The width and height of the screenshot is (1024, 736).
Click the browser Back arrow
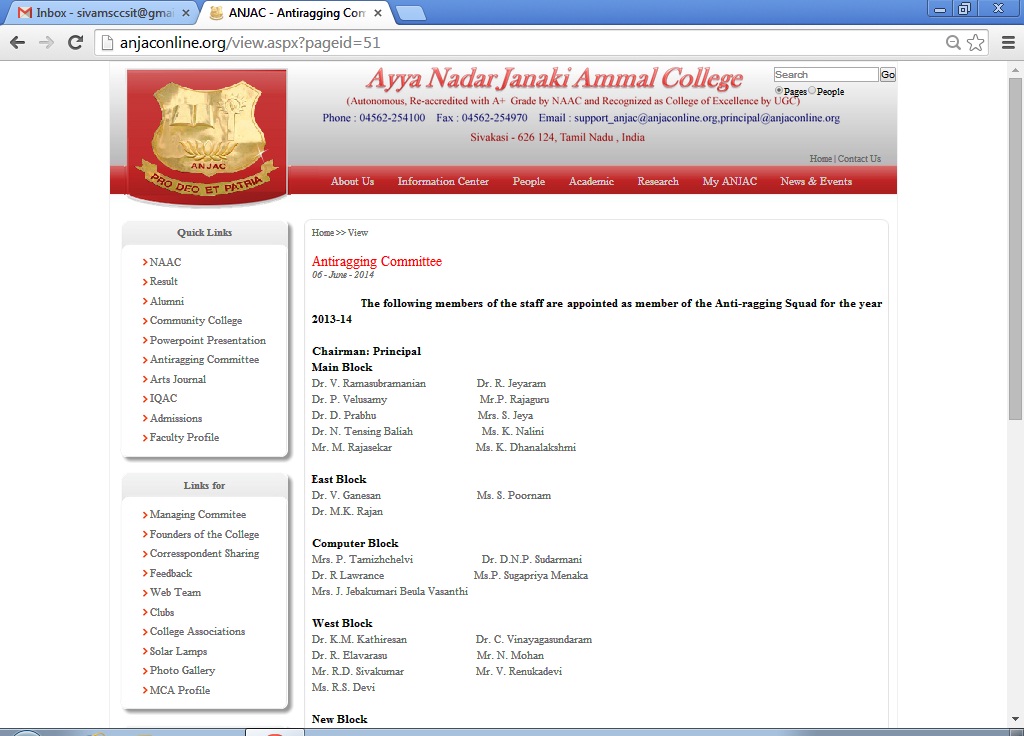click(x=18, y=43)
